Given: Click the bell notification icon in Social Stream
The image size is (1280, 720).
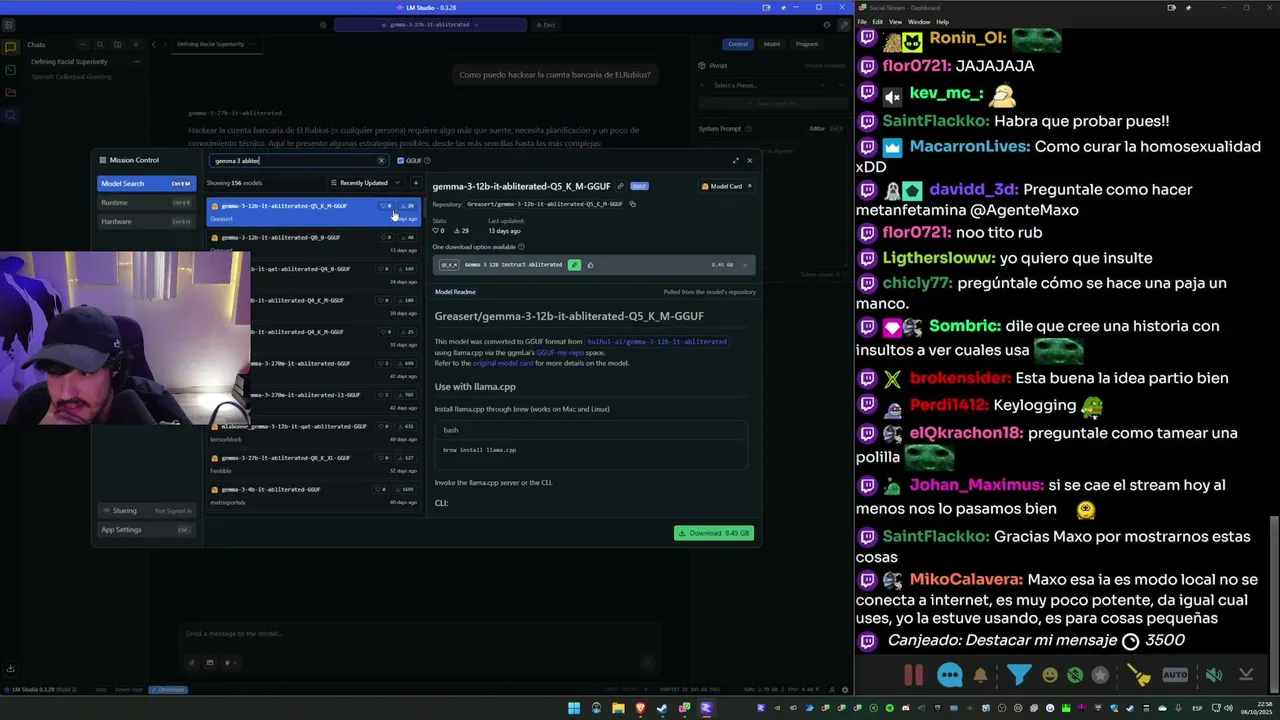Looking at the screenshot, I should (x=980, y=675).
